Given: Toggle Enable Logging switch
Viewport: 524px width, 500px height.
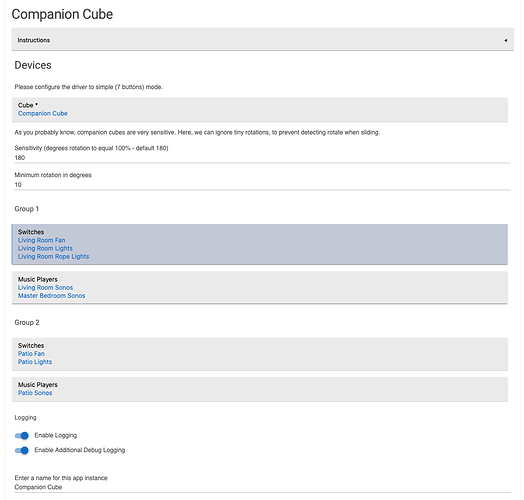Looking at the screenshot, I should click(22, 435).
